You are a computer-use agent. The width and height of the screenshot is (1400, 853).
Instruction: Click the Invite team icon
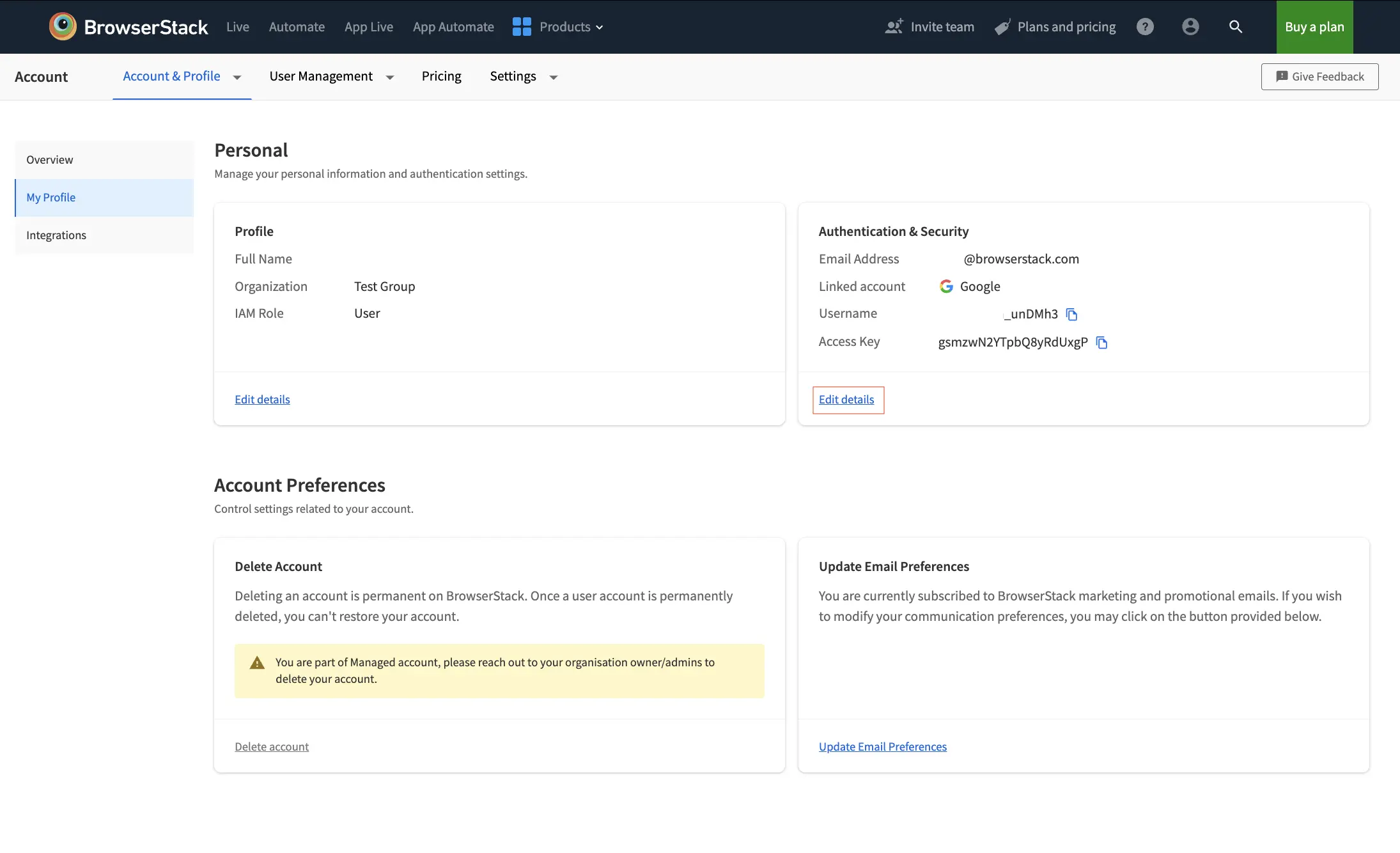click(x=894, y=27)
